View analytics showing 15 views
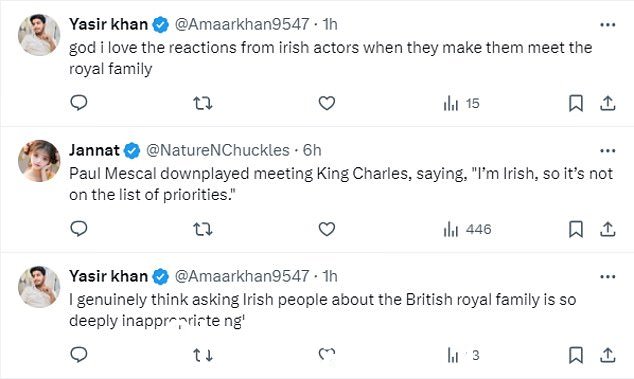Viewport: 634px width, 379px height. 461,104
